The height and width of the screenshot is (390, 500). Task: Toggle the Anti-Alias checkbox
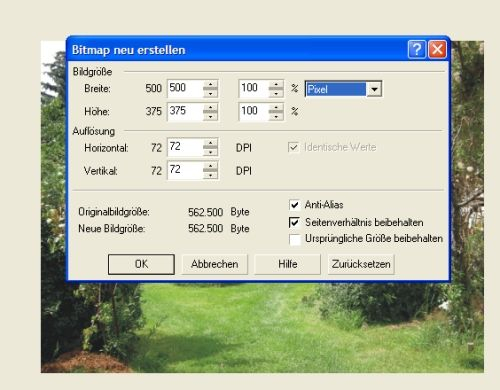[x=294, y=205]
